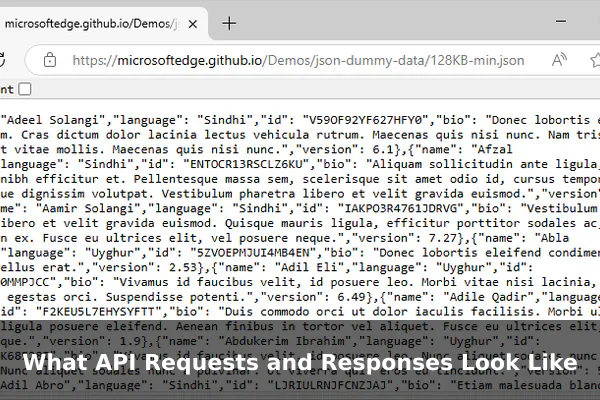Click the id "V59OF92YF627HFY0"
Viewport: 600px width, 400px height.
point(365,120)
